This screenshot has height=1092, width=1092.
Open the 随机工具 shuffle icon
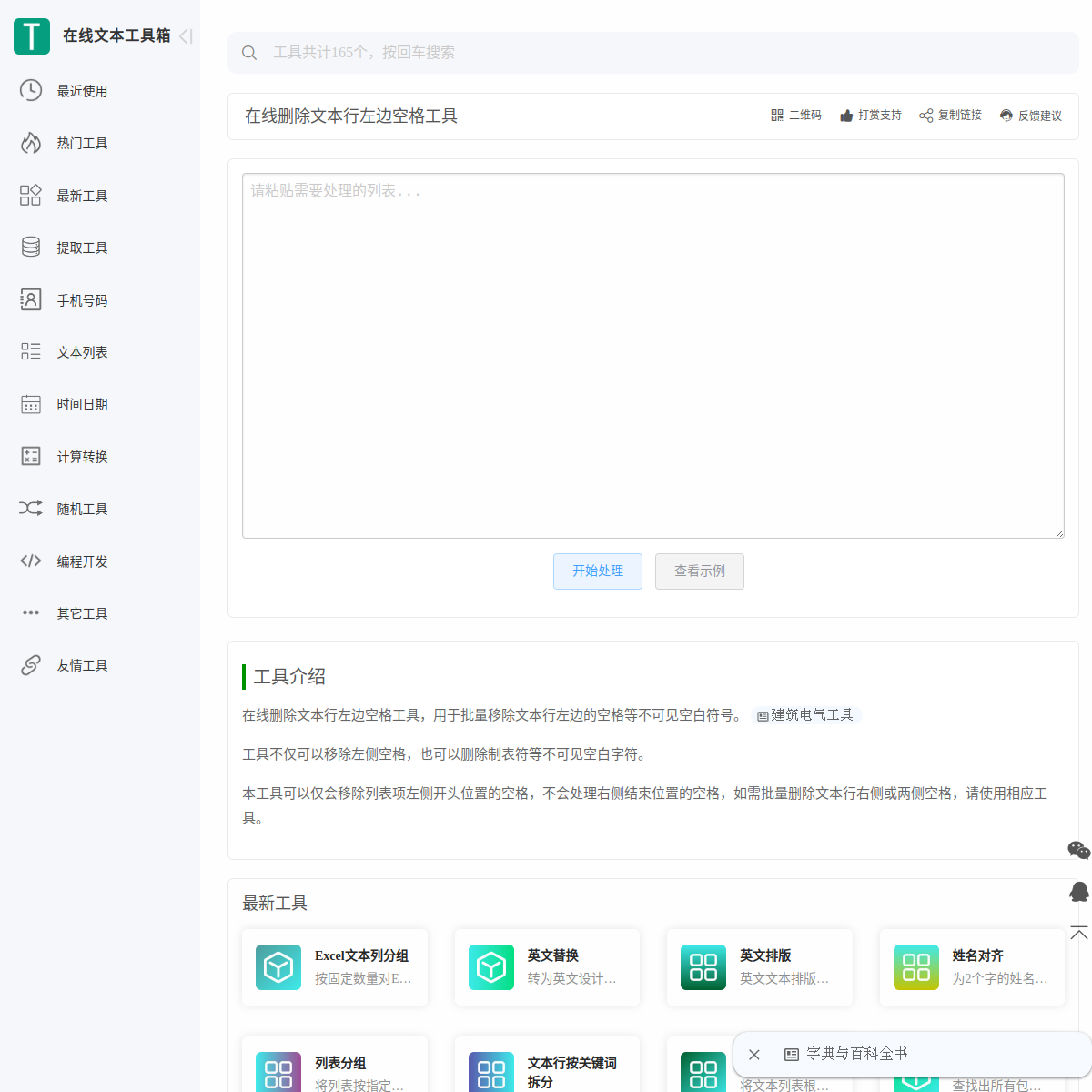31,508
